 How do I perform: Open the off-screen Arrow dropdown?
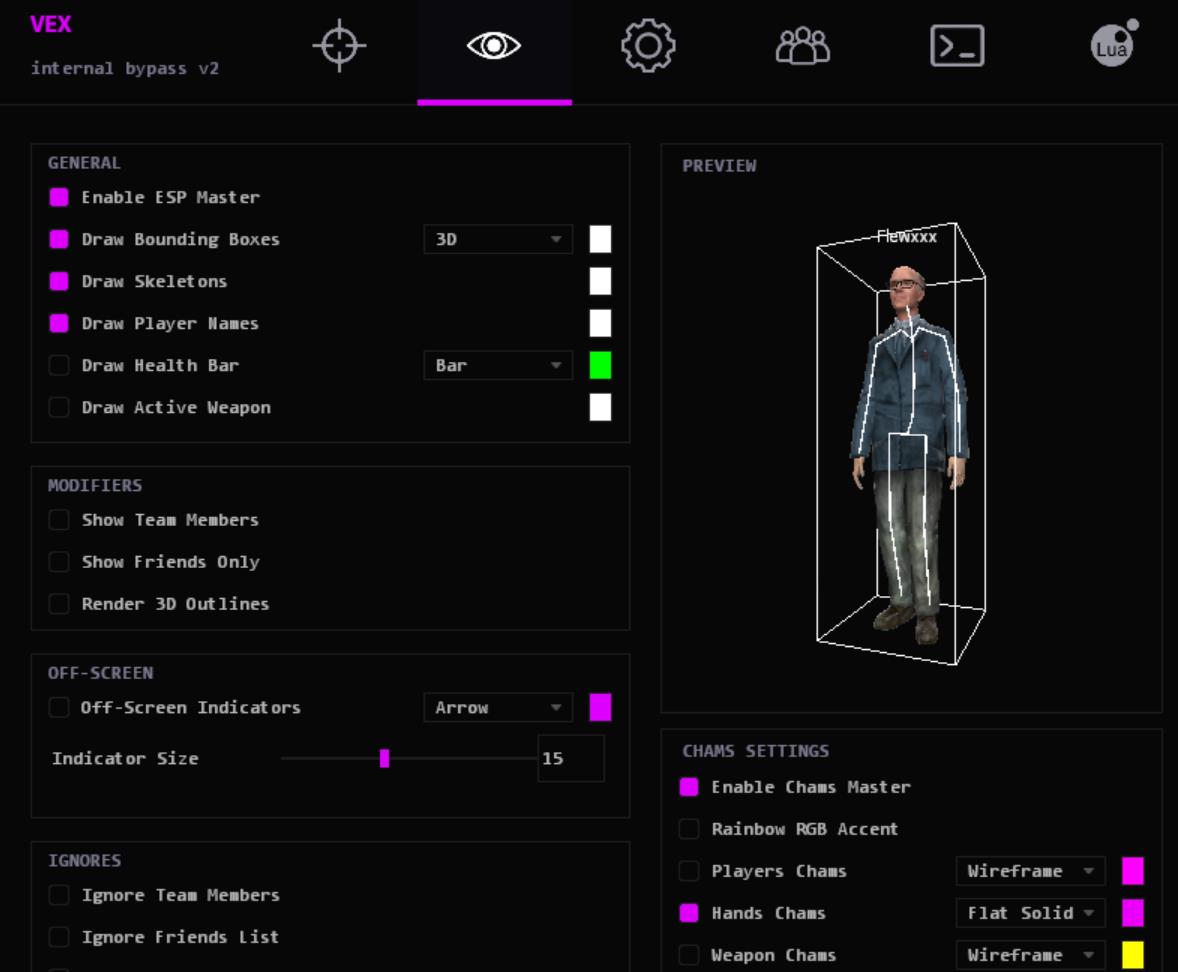pyautogui.click(x=498, y=708)
